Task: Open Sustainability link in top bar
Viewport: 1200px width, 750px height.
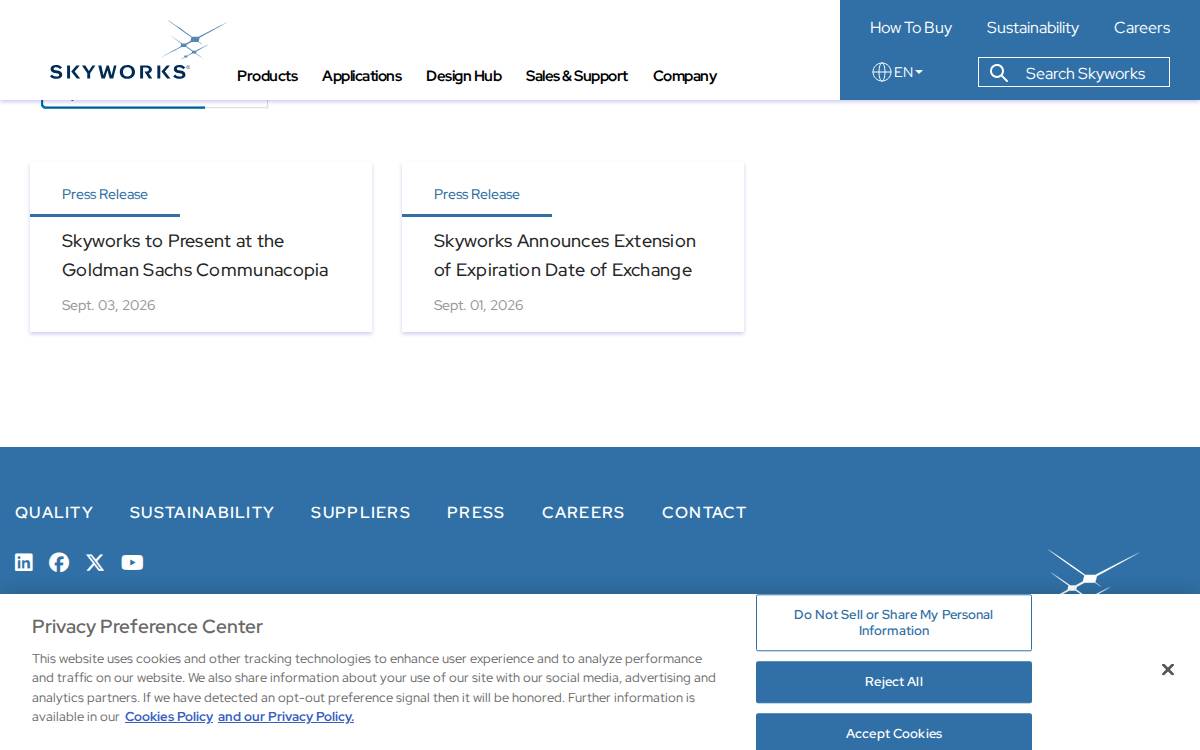Action: [x=1033, y=28]
